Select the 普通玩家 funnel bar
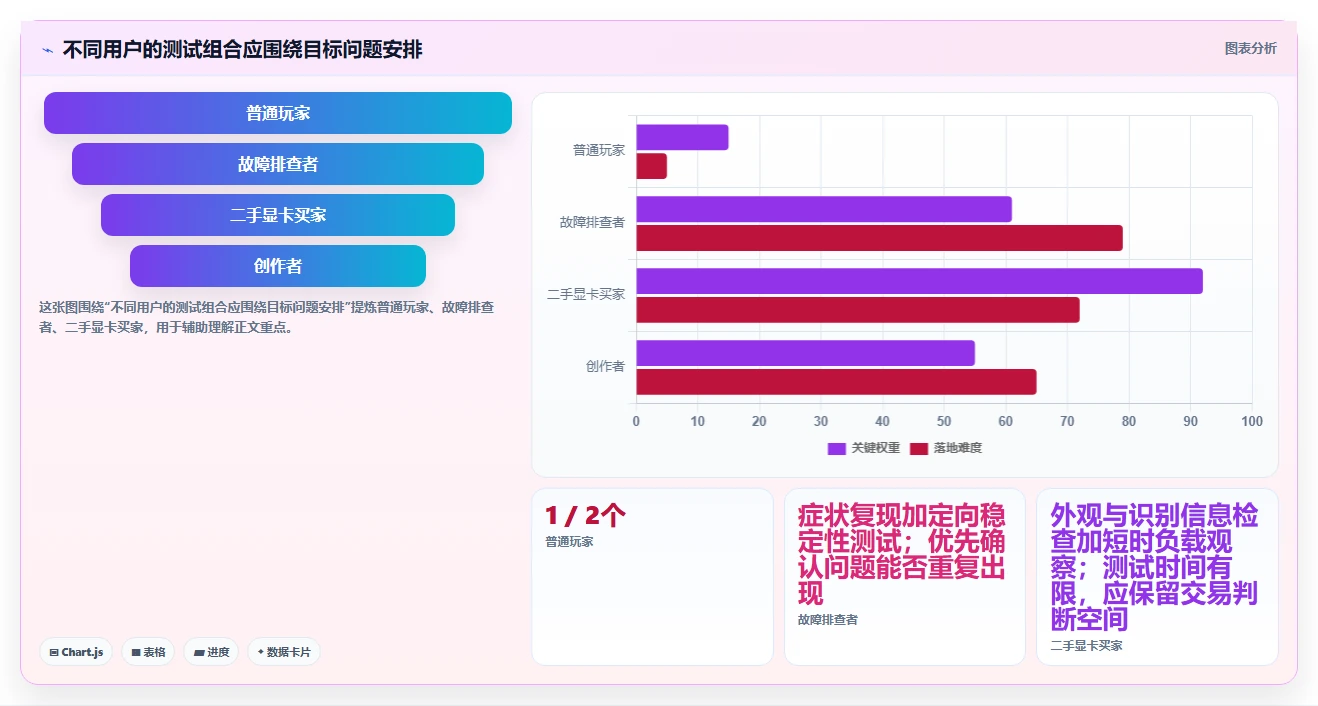 278,113
